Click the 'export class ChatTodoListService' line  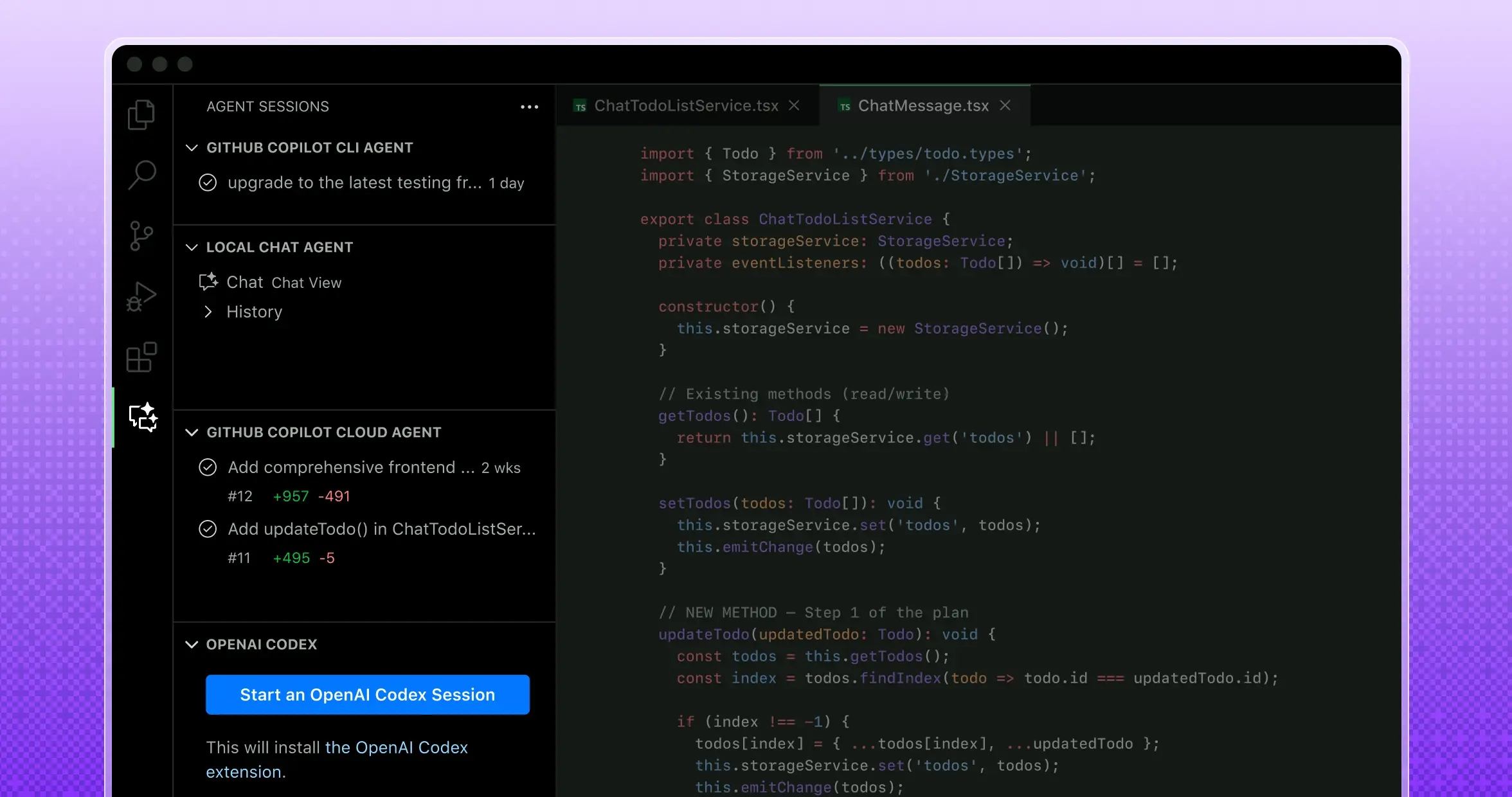pos(795,219)
